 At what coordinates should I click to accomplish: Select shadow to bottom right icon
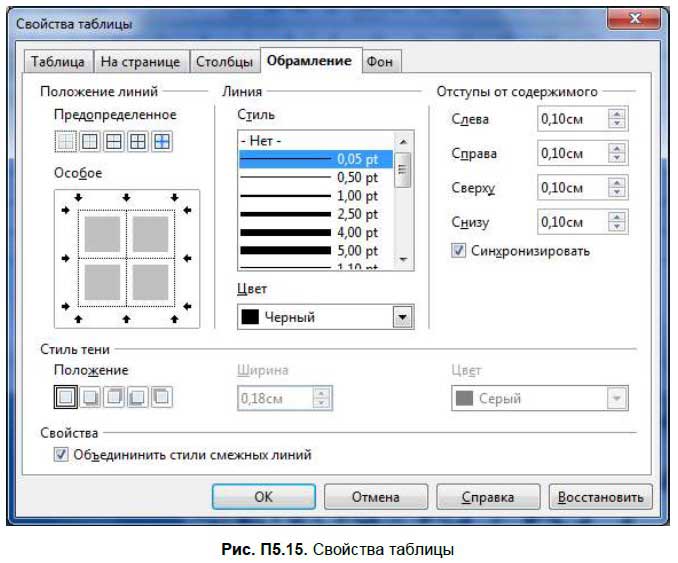90,397
